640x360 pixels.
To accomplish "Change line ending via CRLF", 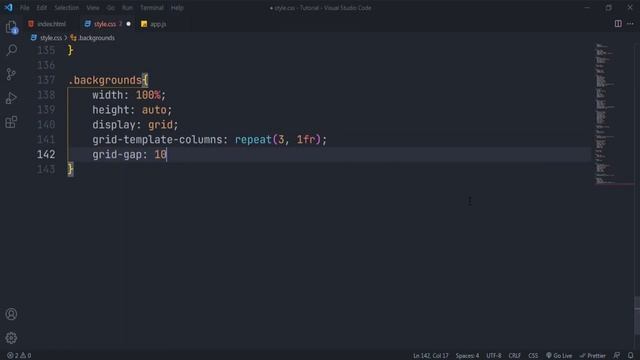I will [x=514, y=356].
